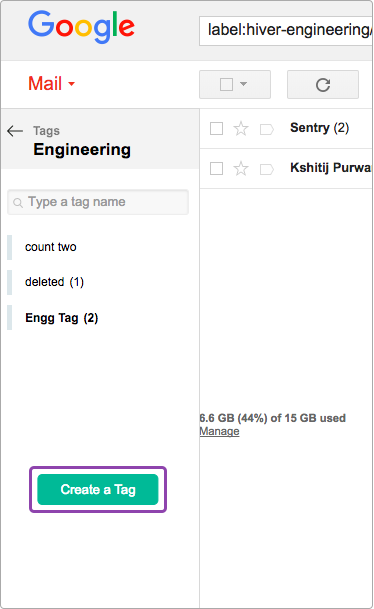This screenshot has width=374, height=609.
Task: Open the Engg Tag item
Action: point(62,318)
